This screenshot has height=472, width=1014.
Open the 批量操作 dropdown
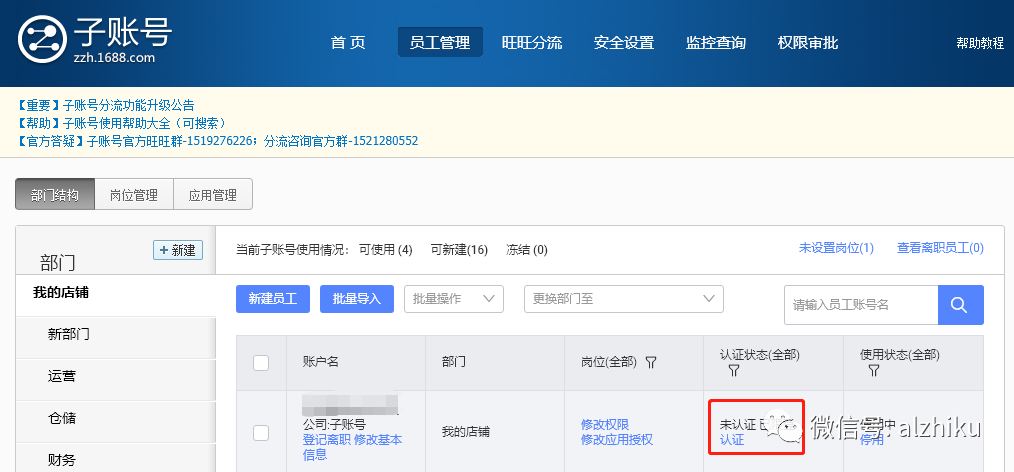[454, 299]
